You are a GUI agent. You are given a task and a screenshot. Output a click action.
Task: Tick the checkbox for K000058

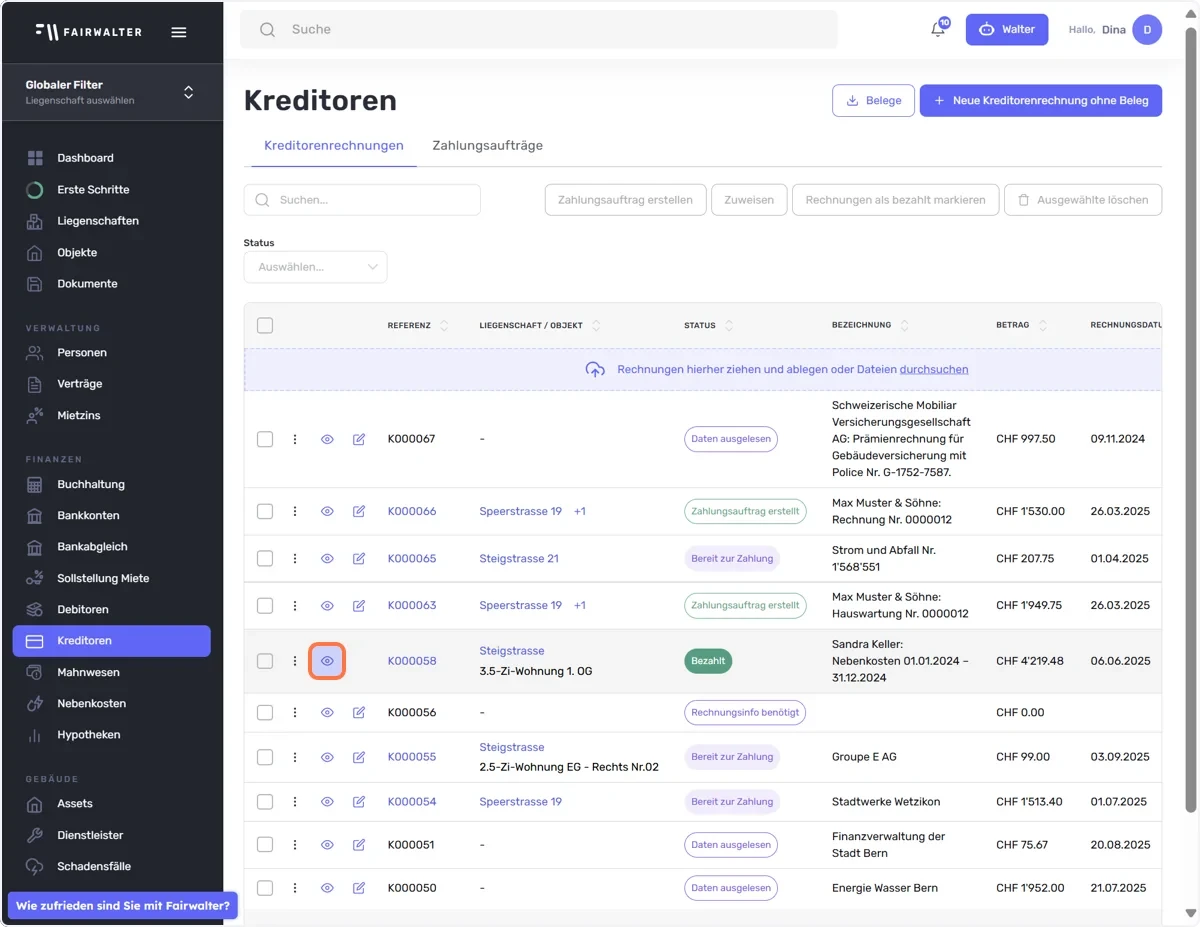[265, 661]
